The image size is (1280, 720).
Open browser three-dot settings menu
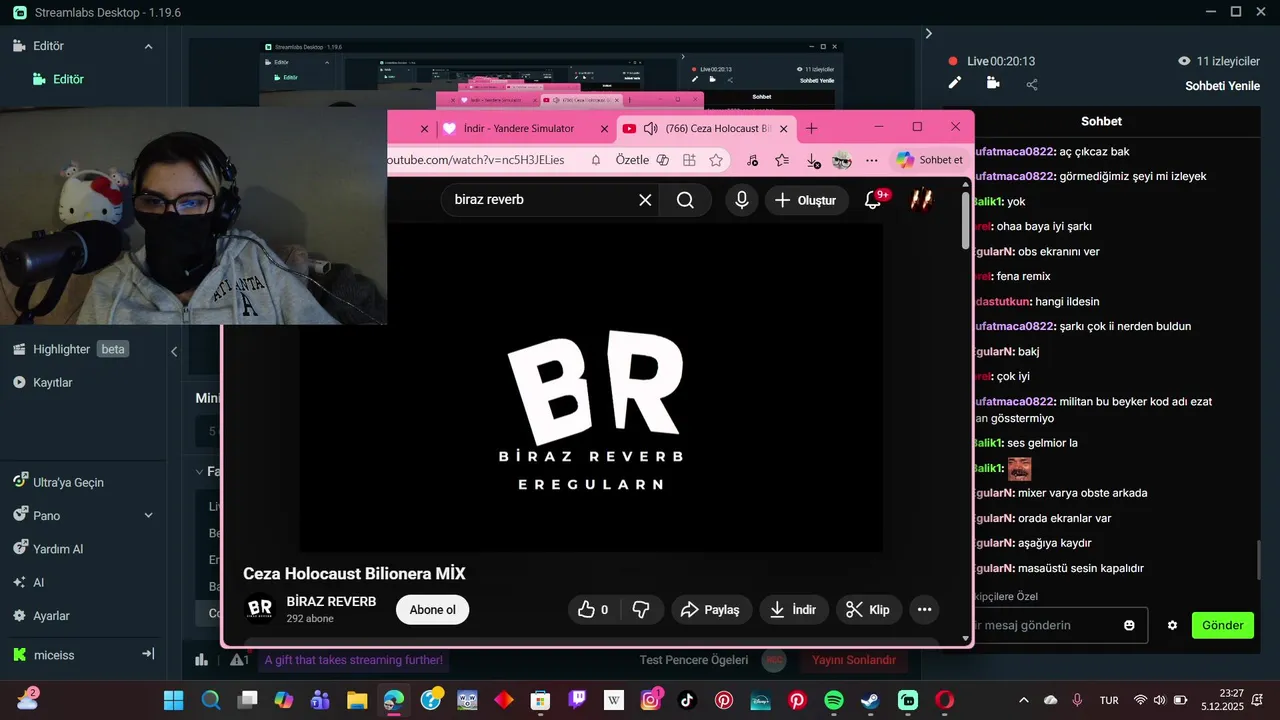pyautogui.click(x=872, y=160)
